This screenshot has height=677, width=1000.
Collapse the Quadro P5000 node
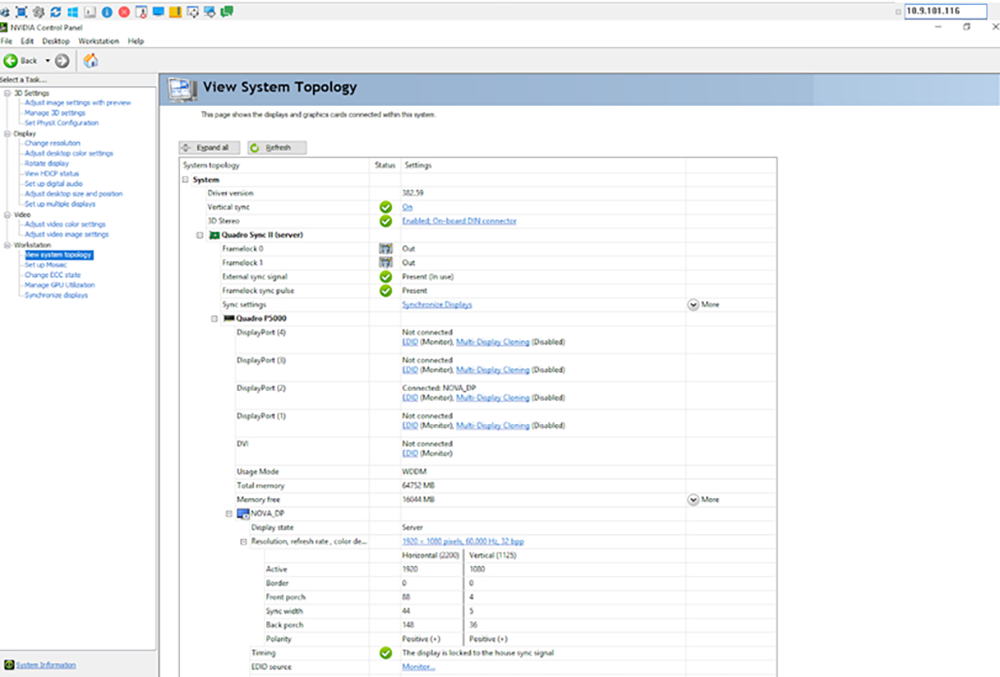click(x=214, y=319)
